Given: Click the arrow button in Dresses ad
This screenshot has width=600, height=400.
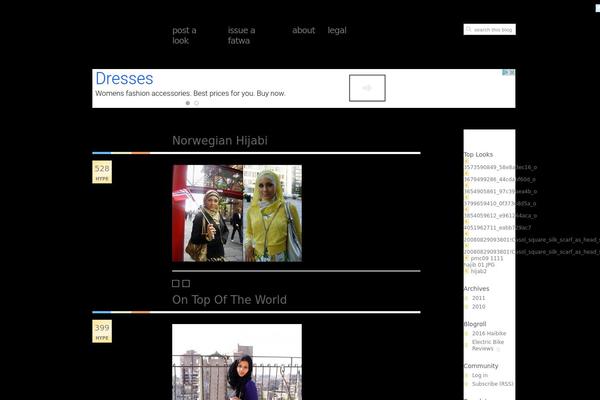Looking at the screenshot, I should [367, 88].
